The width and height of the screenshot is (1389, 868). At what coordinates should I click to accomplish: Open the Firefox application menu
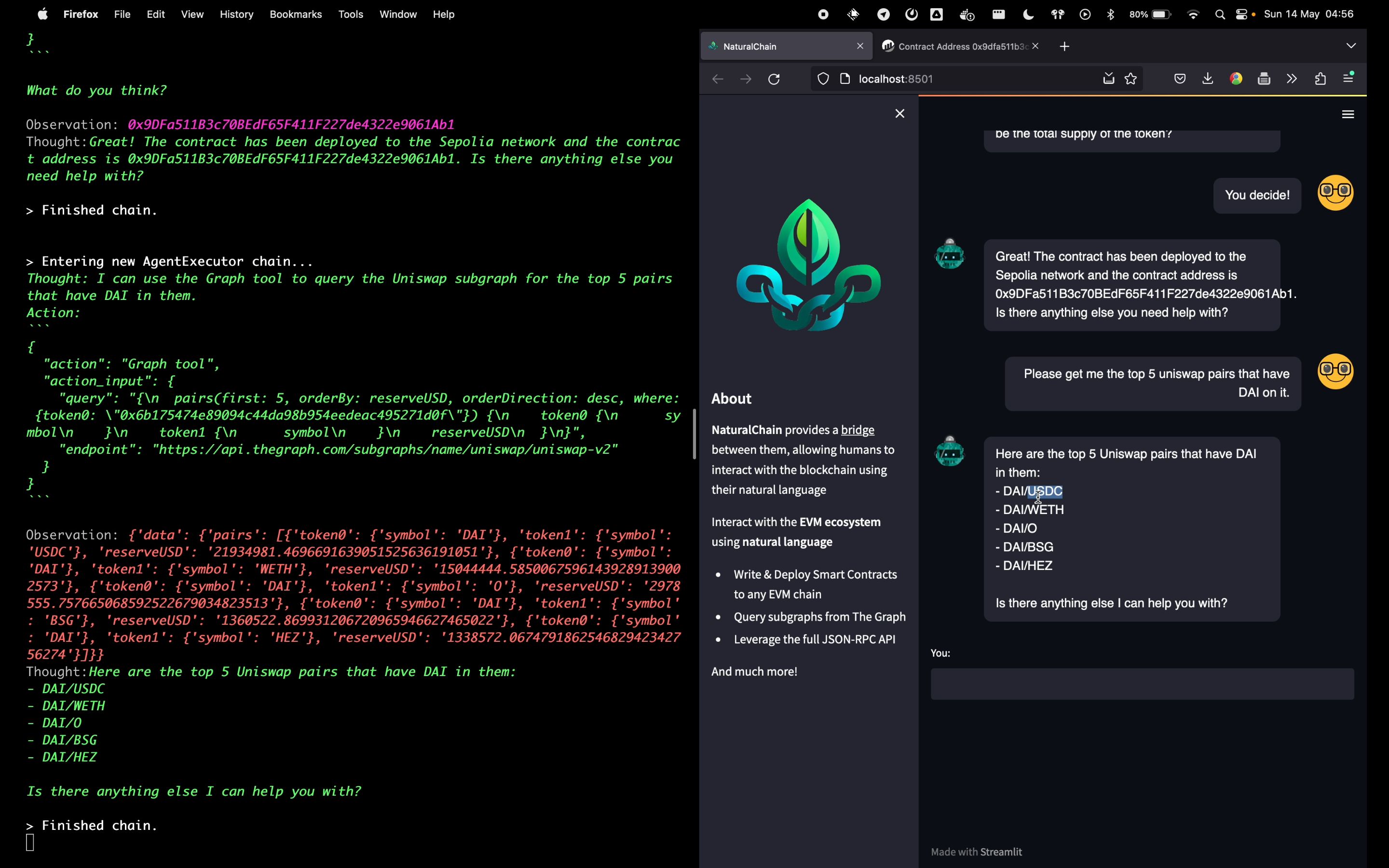click(x=1349, y=78)
